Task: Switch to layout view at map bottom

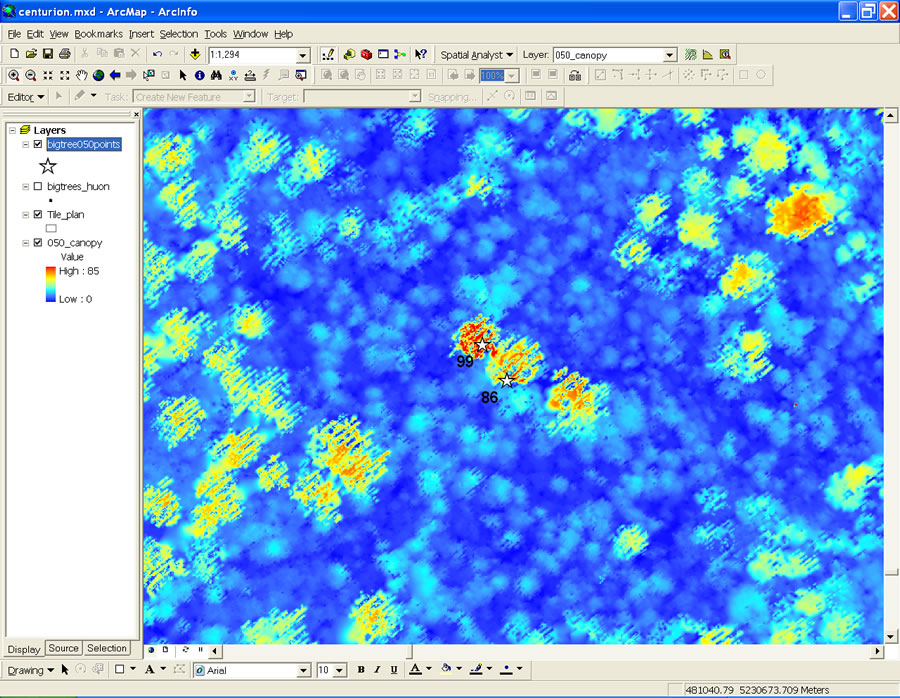Action: click(x=165, y=650)
